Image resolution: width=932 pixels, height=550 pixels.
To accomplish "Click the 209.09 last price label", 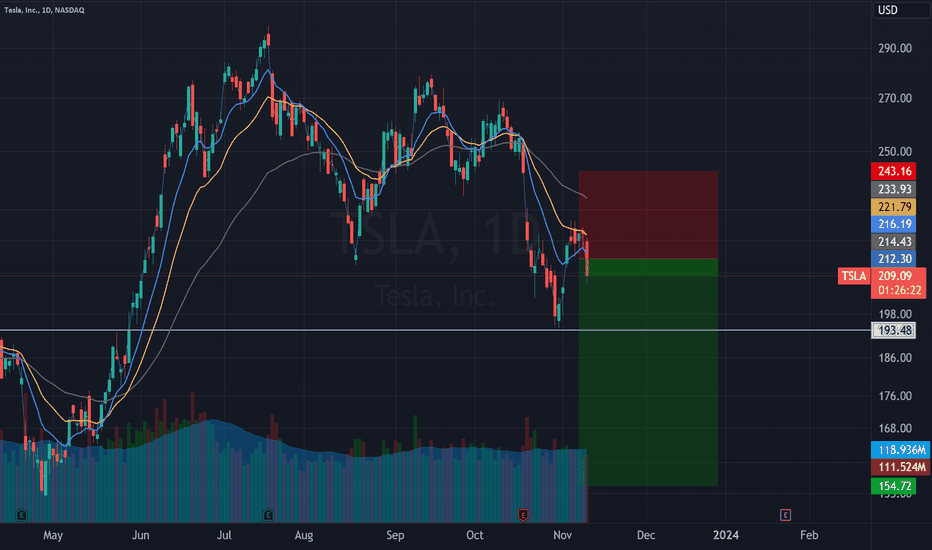I will coord(895,276).
